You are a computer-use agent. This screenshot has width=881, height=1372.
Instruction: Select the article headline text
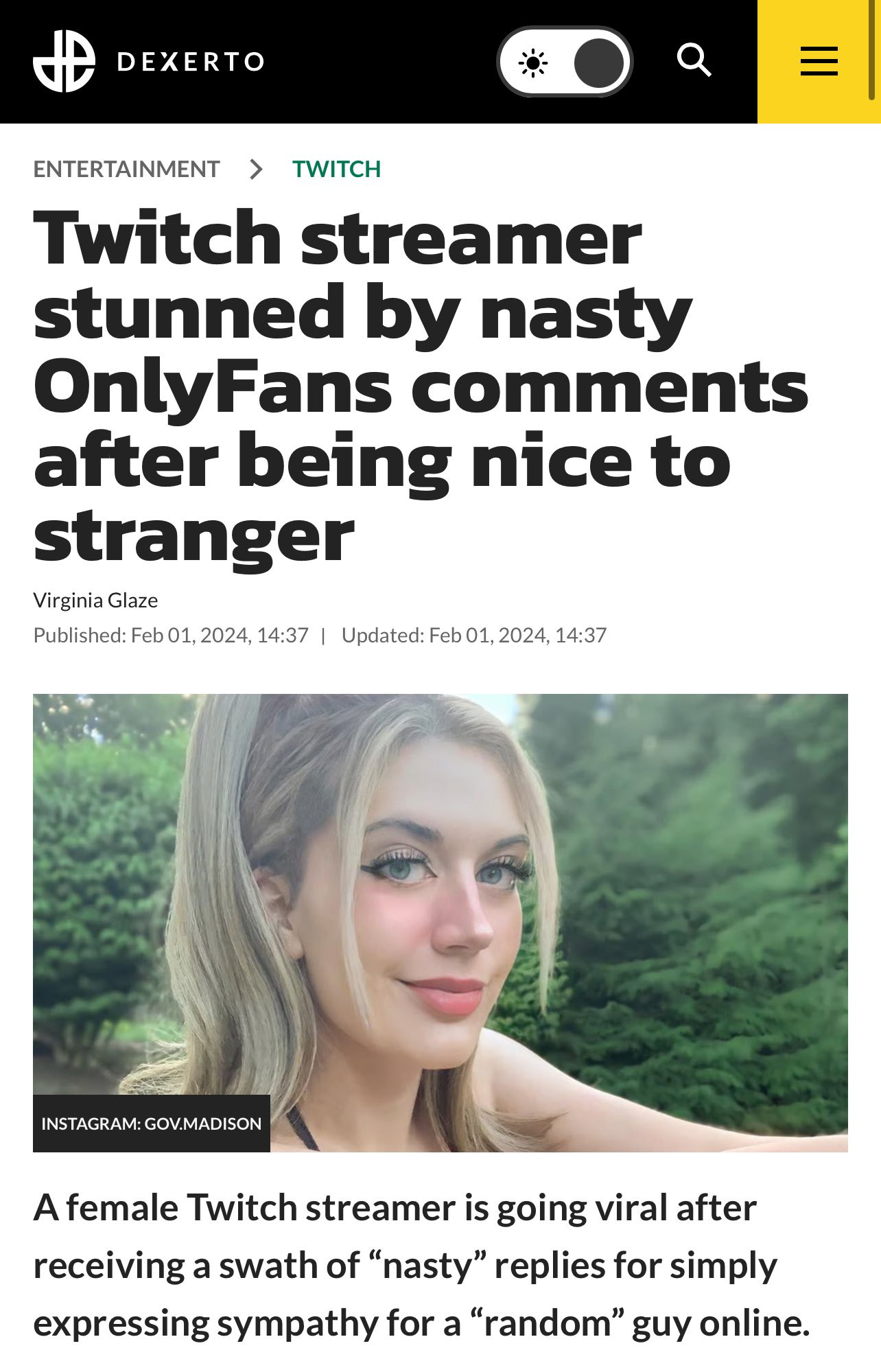(x=421, y=385)
